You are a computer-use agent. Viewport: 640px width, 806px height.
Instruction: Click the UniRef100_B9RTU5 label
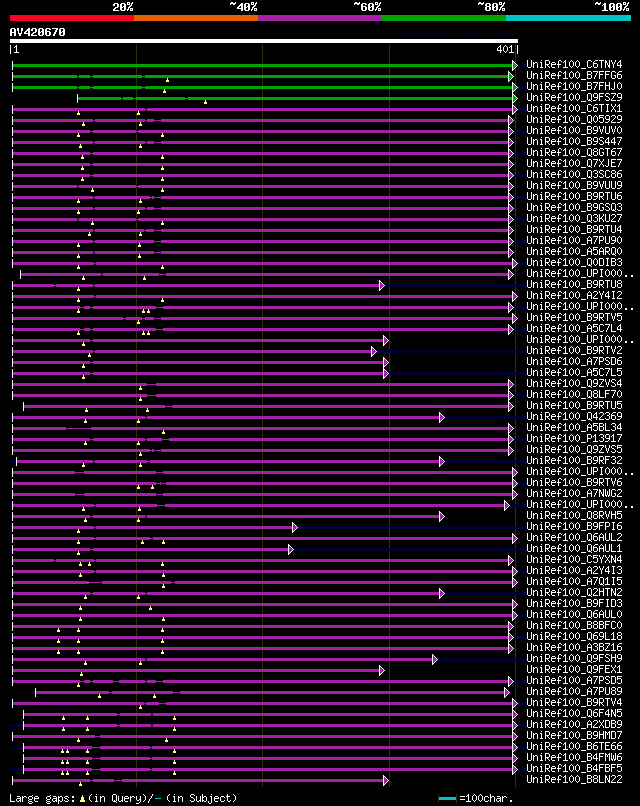574,406
